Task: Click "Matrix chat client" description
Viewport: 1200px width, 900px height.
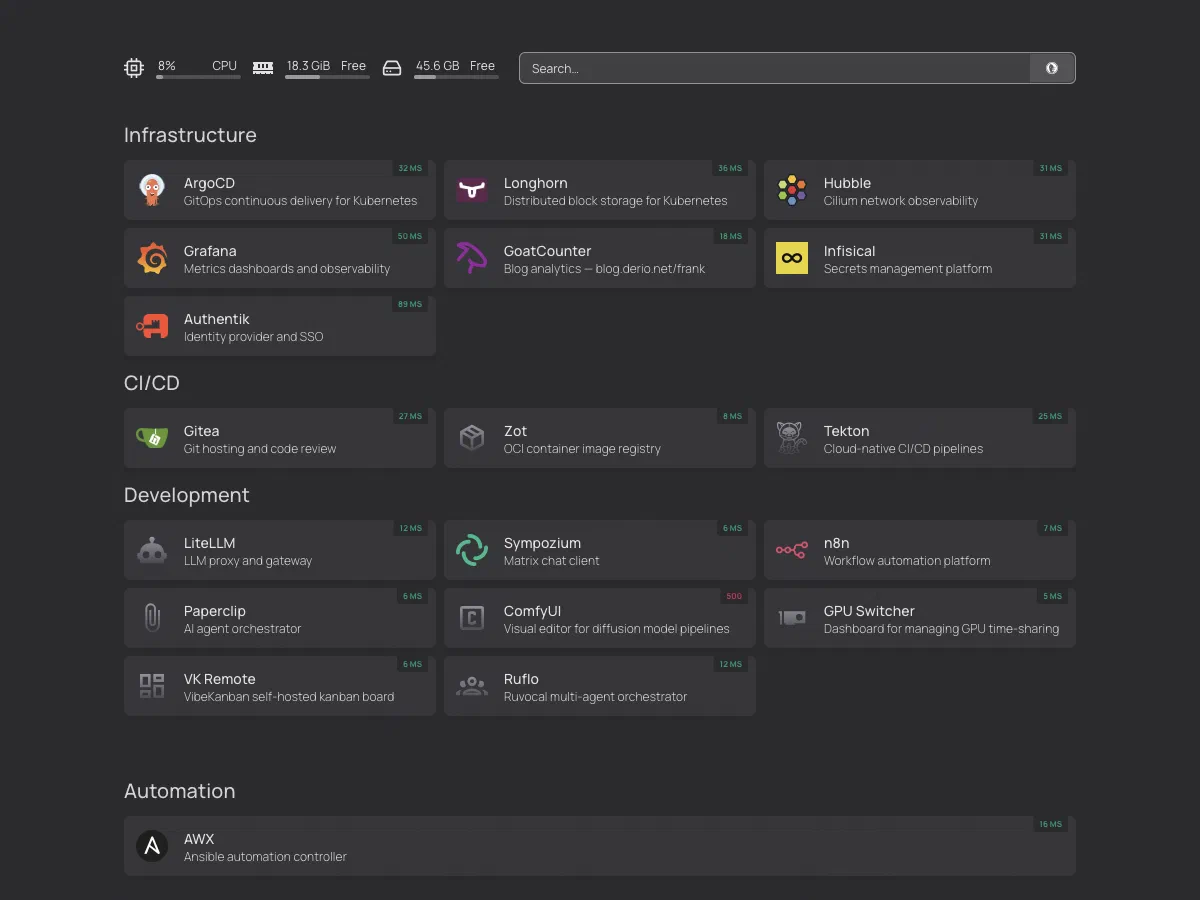Action: (552, 561)
